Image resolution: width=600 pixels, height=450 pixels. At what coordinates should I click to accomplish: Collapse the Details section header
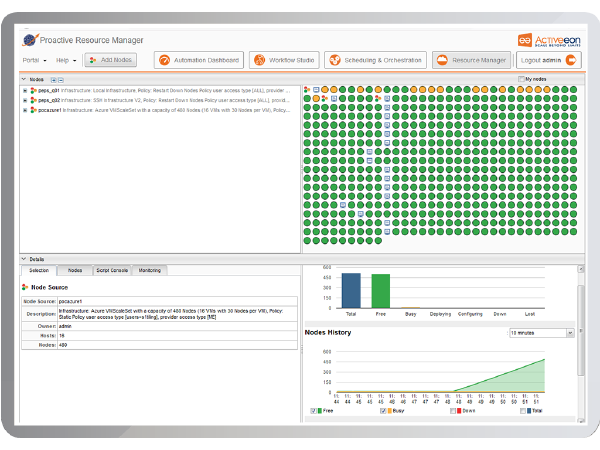(x=24, y=259)
